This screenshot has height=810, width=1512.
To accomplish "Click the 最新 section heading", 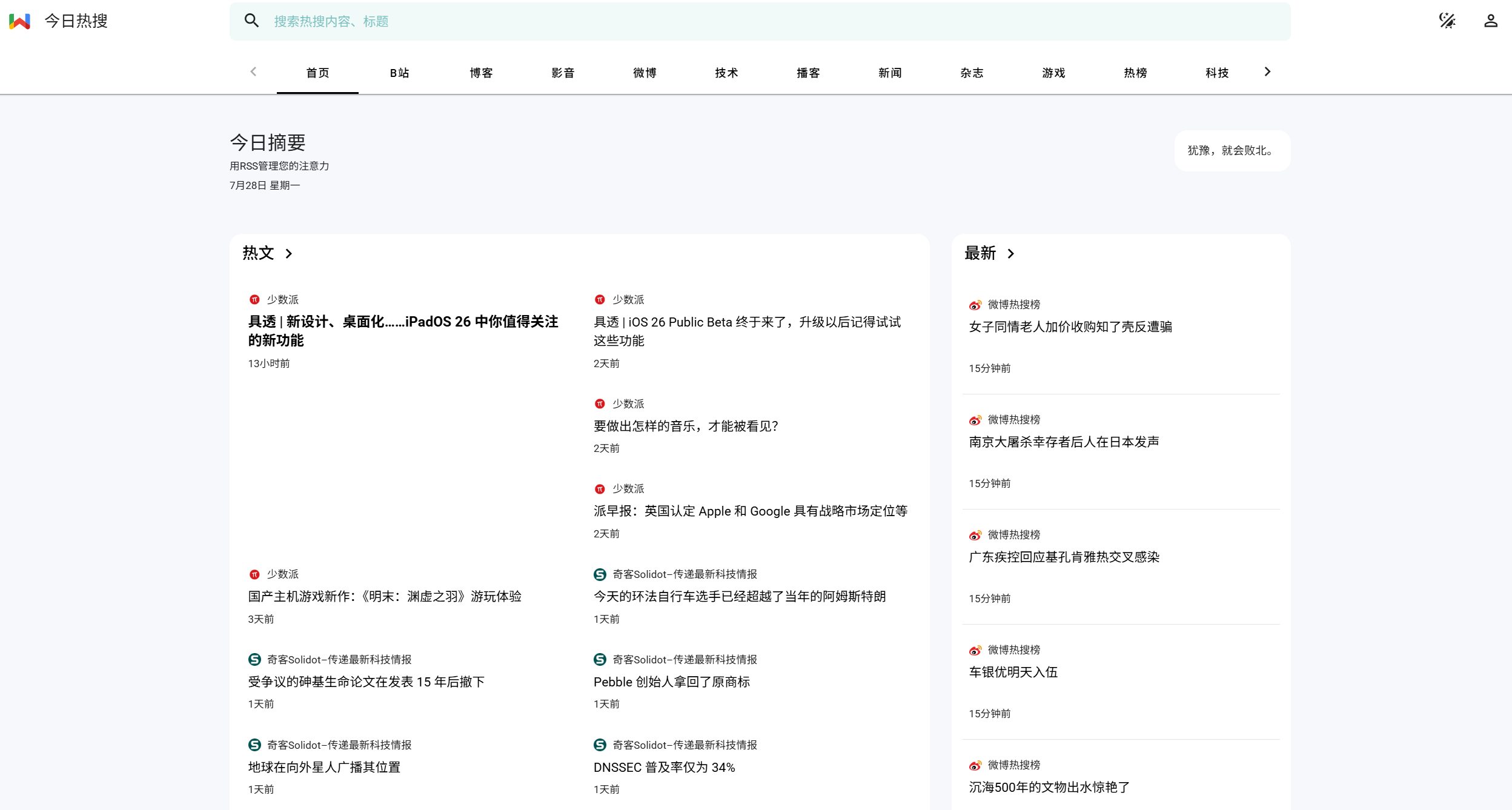I will 980,253.
